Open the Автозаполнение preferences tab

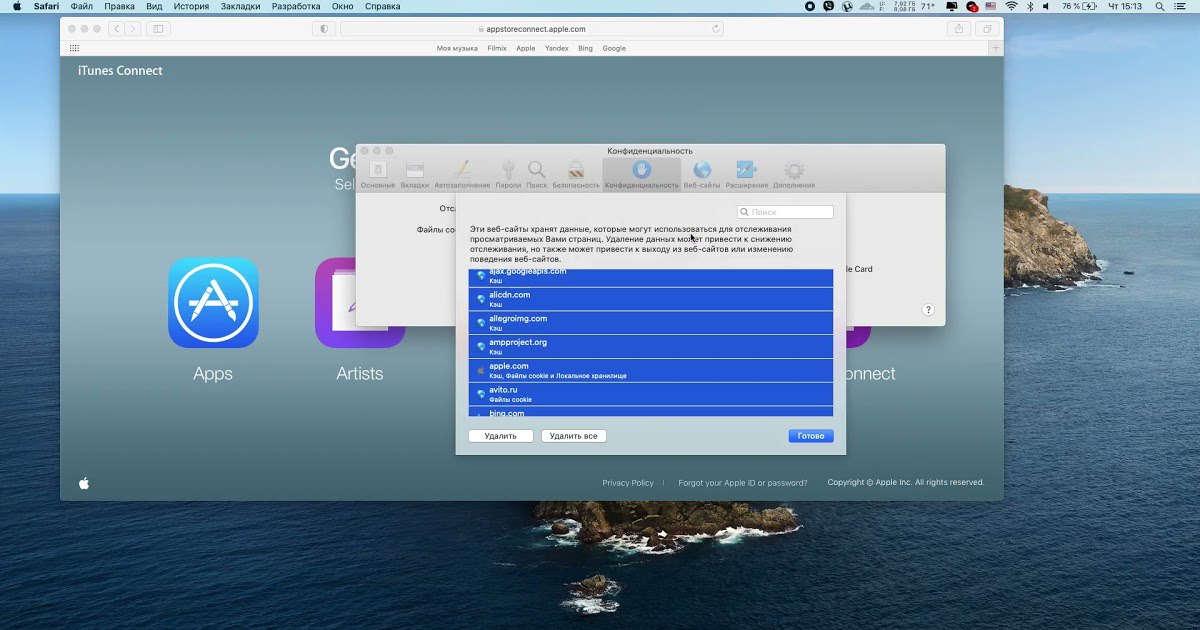click(462, 175)
